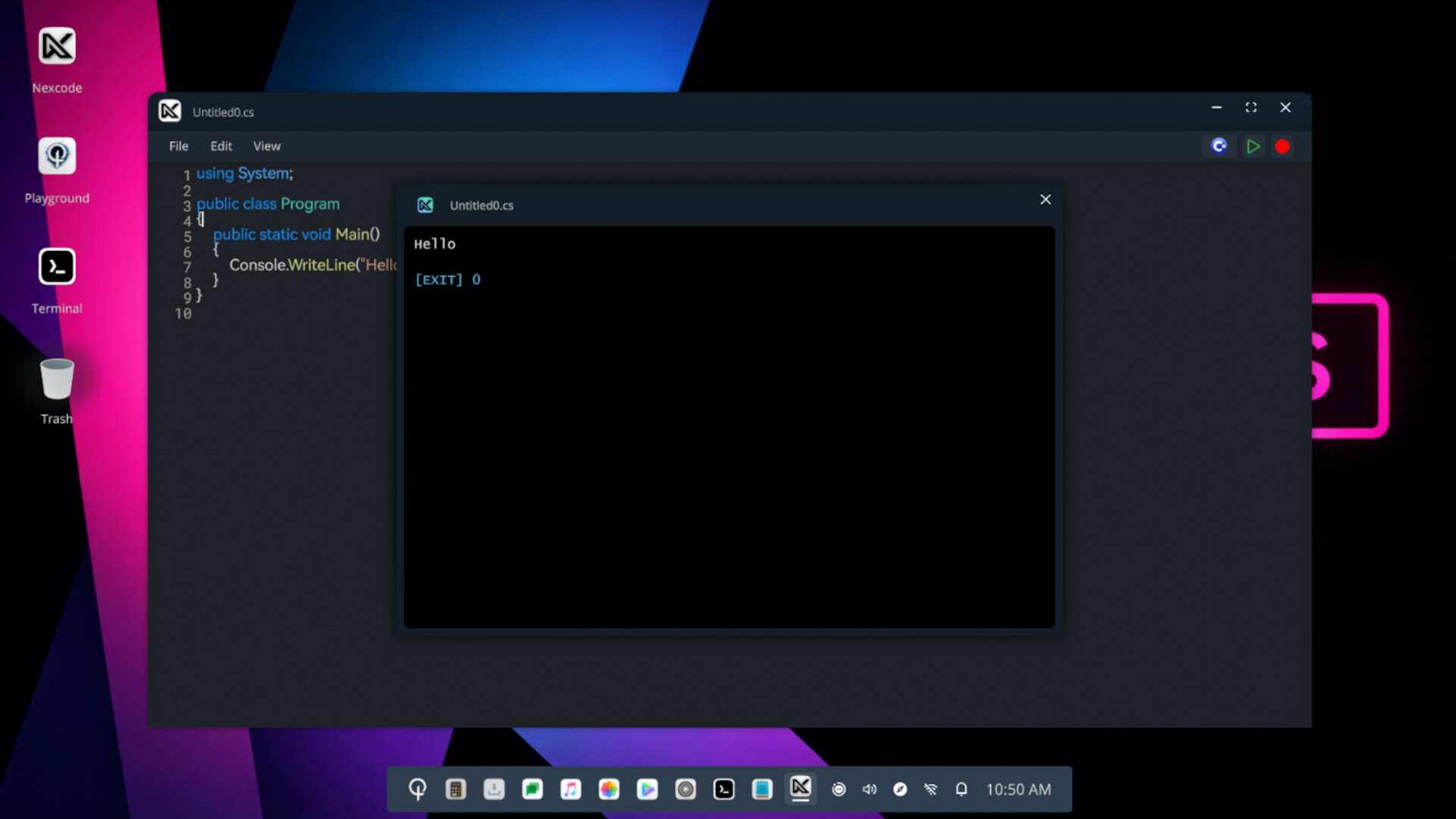Open Terminal from the taskbar
Viewport: 1456px width, 819px height.
[x=723, y=789]
